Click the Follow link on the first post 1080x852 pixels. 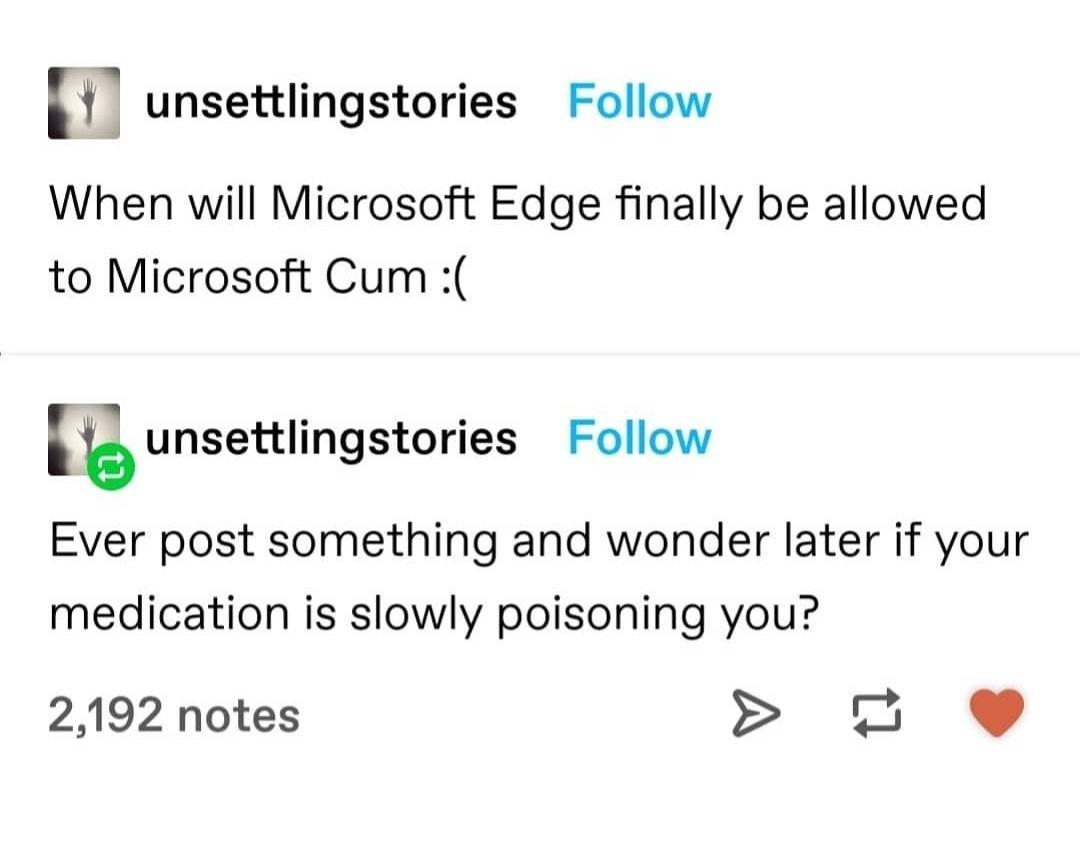click(x=639, y=100)
